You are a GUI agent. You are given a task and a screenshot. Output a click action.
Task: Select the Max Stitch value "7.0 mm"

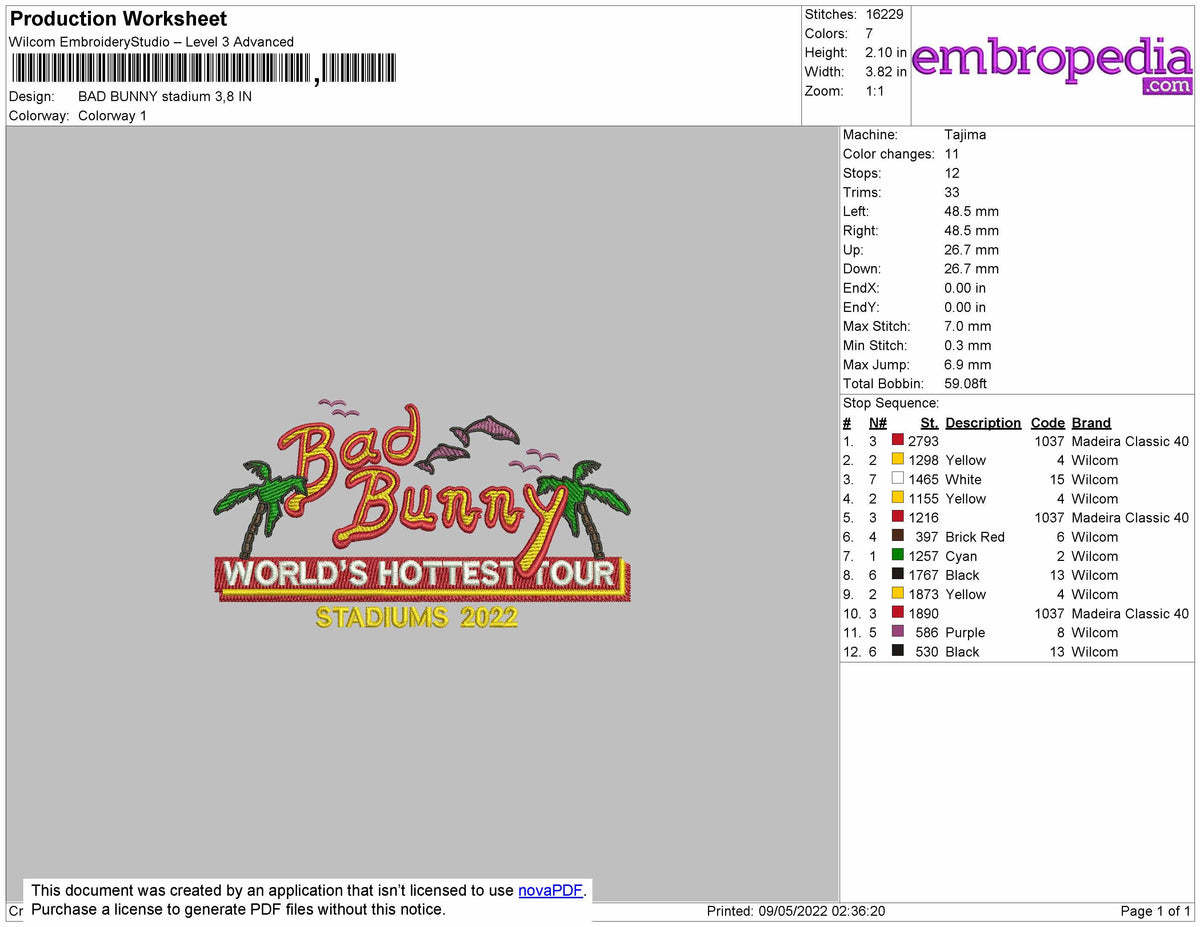click(968, 326)
